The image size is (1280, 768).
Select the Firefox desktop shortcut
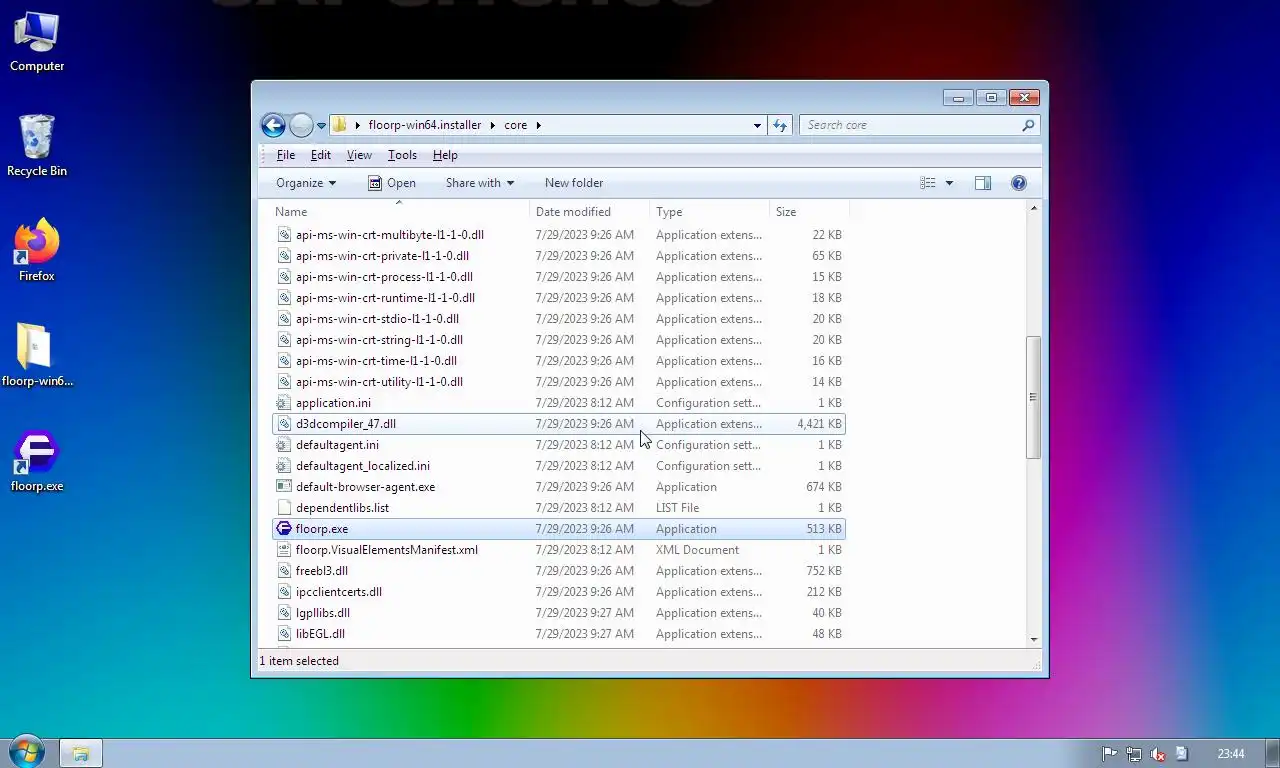click(37, 251)
